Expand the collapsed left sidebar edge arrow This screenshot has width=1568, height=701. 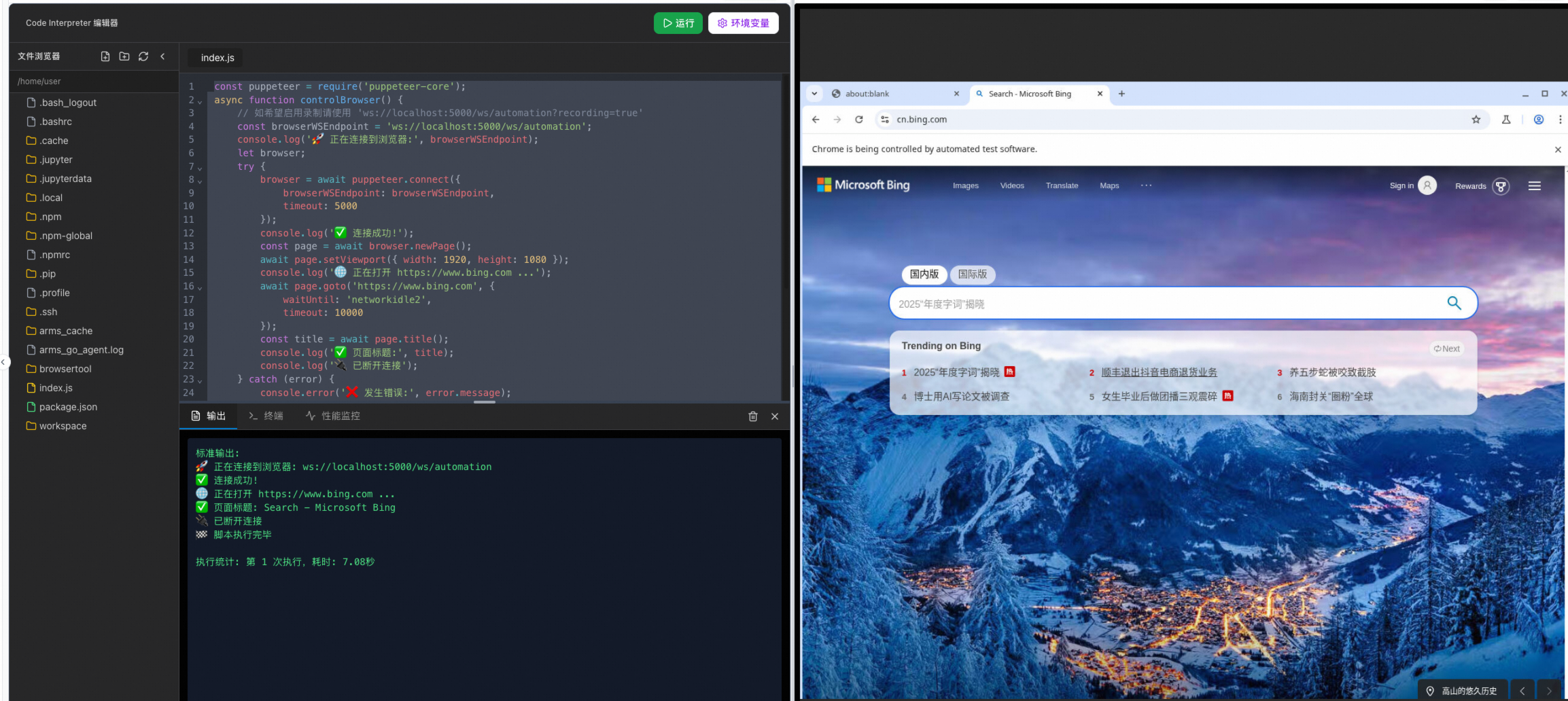3,362
